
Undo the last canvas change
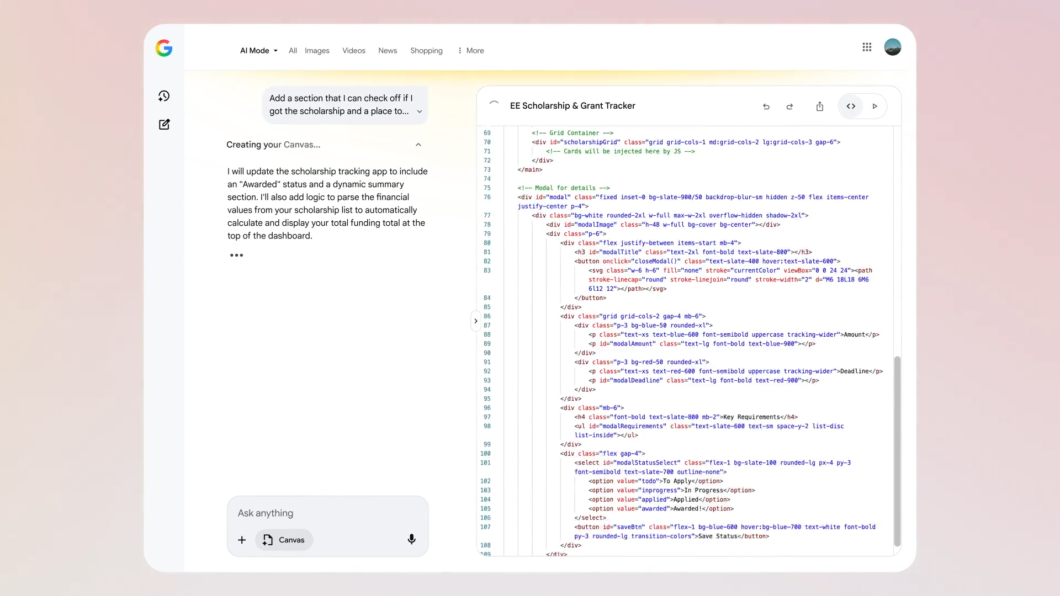pos(766,106)
